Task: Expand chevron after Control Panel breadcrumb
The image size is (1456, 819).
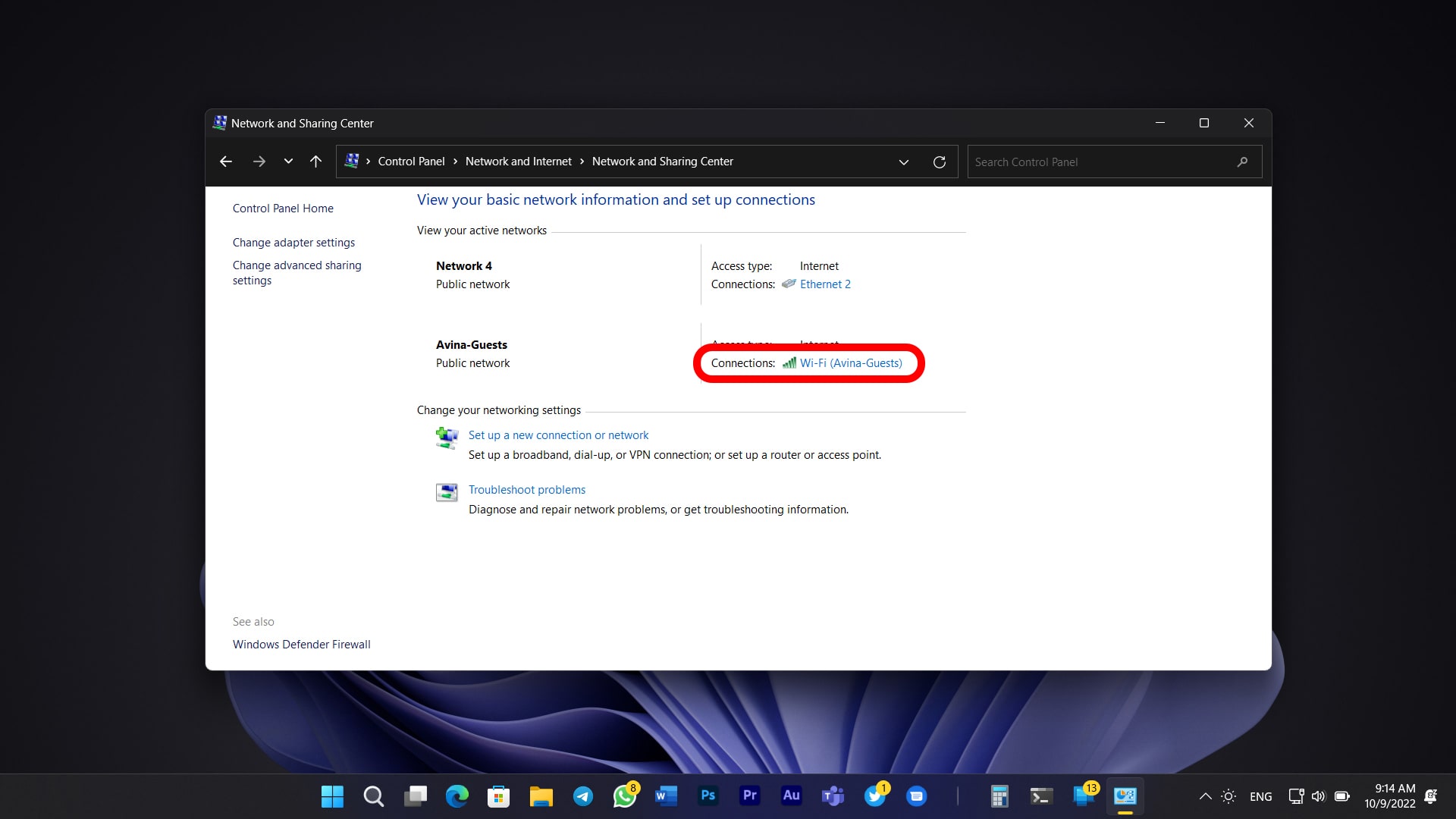Action: point(456,162)
